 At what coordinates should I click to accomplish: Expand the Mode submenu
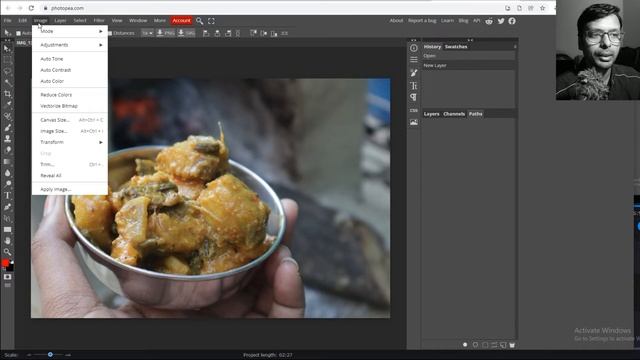(70, 31)
